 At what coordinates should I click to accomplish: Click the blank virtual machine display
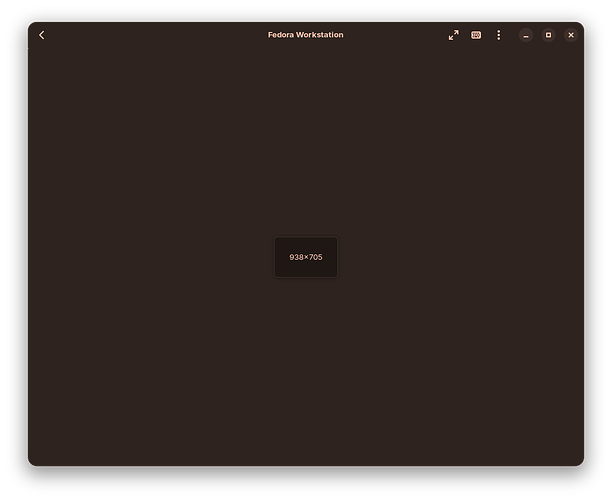306,156
